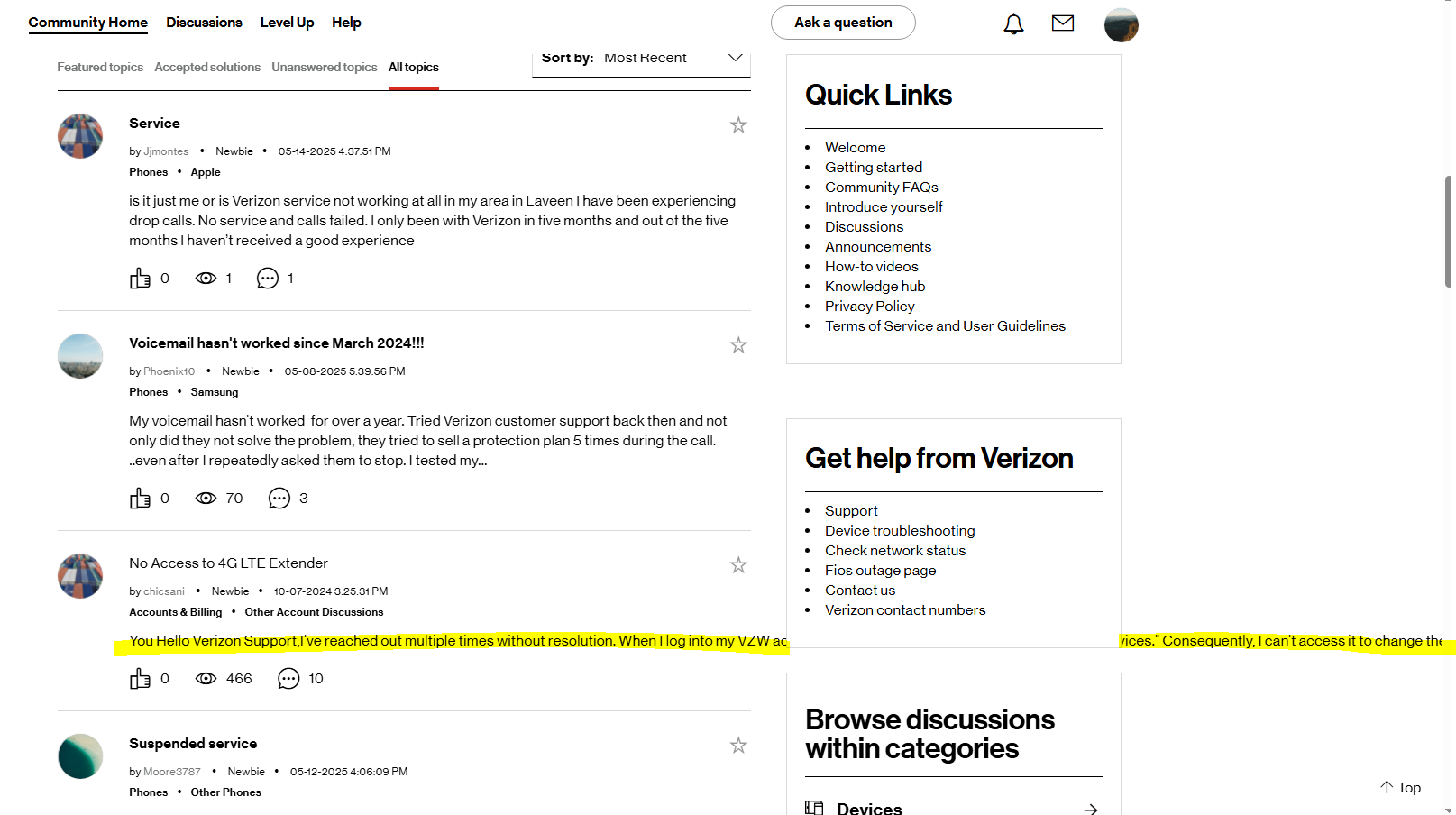The width and height of the screenshot is (1456, 815).
Task: Switch to Unanswered topics tab
Action: click(325, 67)
